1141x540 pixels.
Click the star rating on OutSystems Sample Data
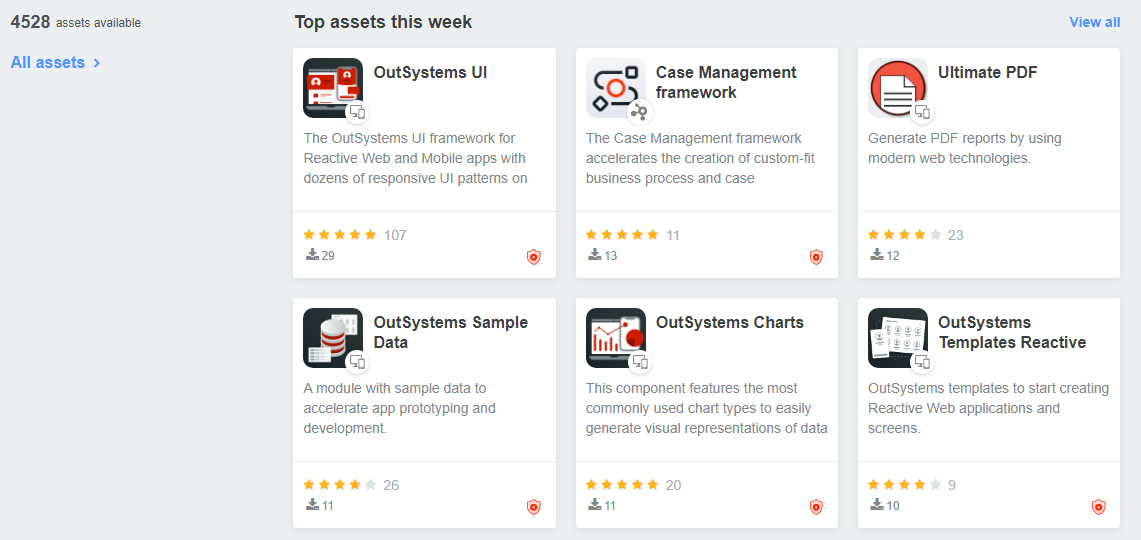[x=340, y=485]
